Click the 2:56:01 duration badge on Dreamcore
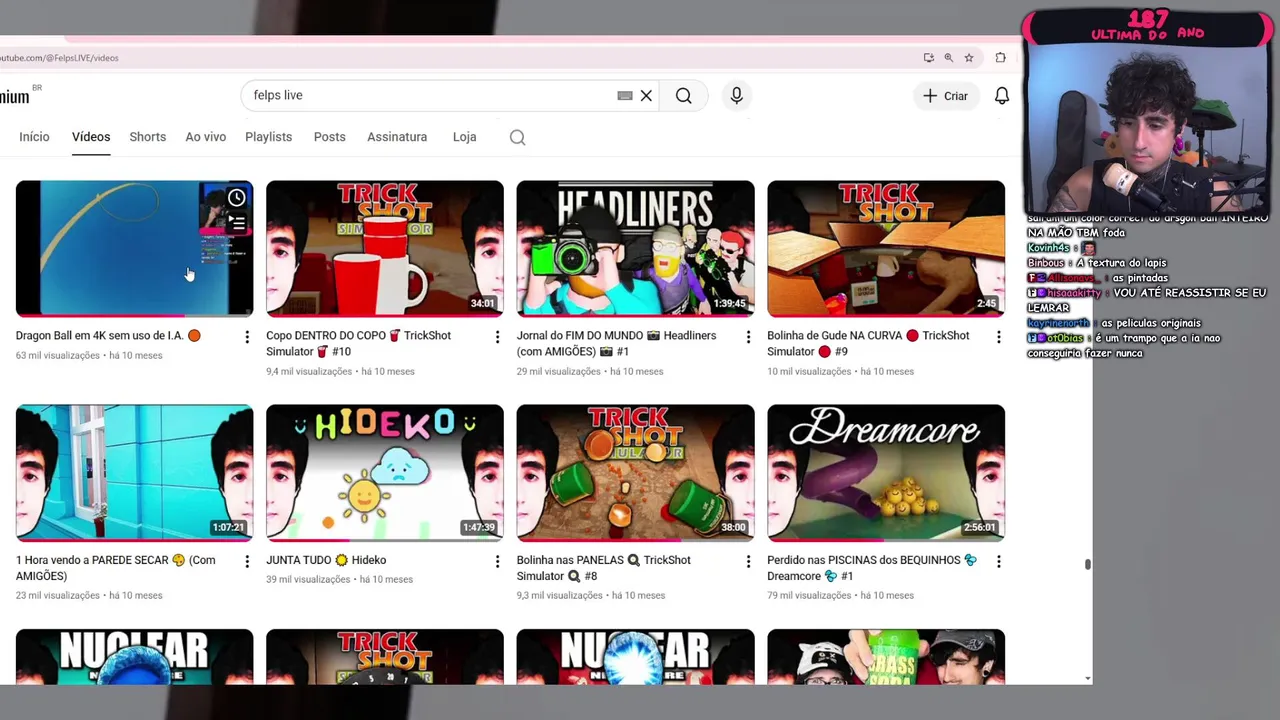Viewport: 1280px width, 720px height. 980,527
